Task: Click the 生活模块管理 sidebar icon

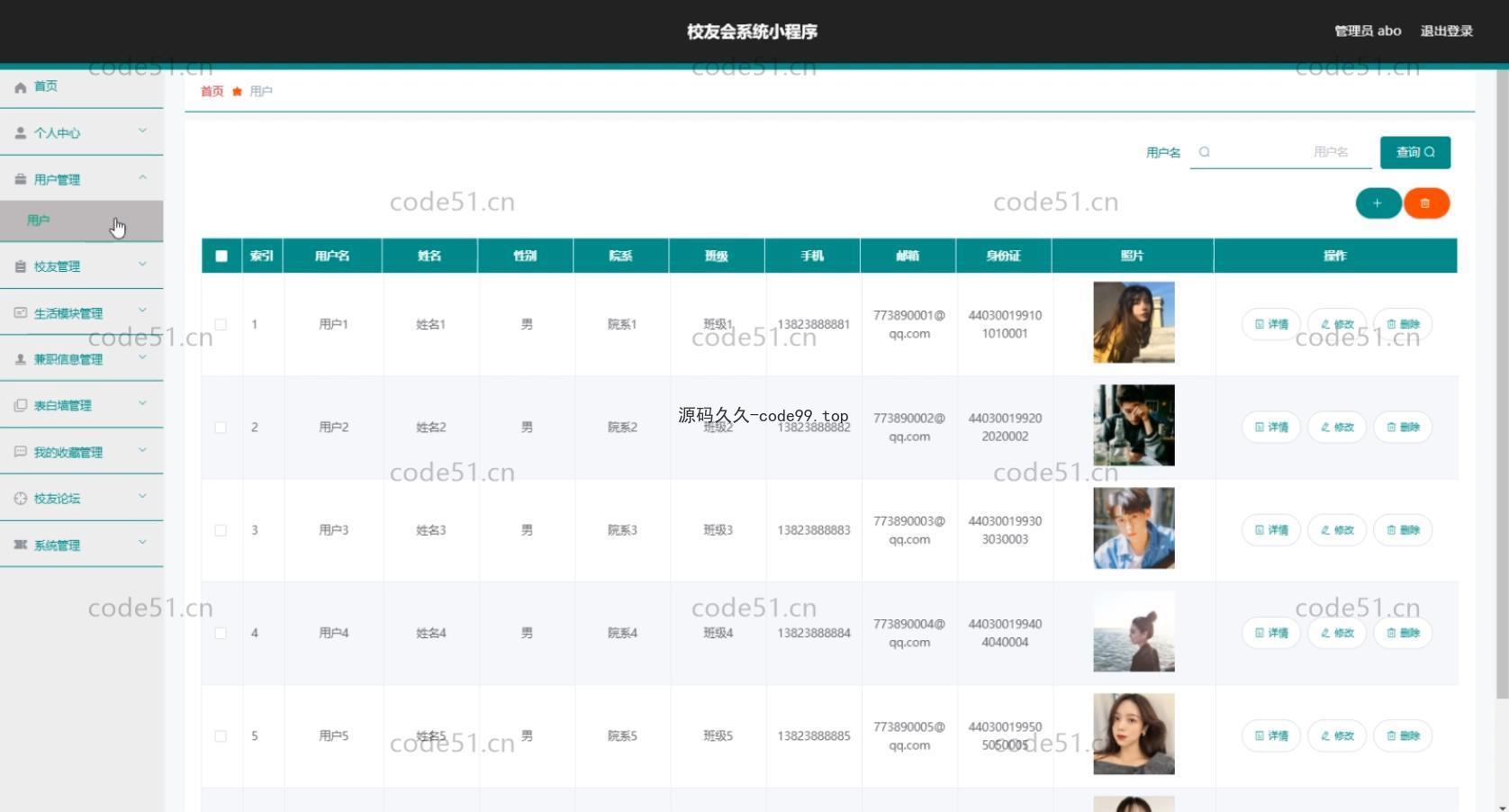Action: coord(20,313)
